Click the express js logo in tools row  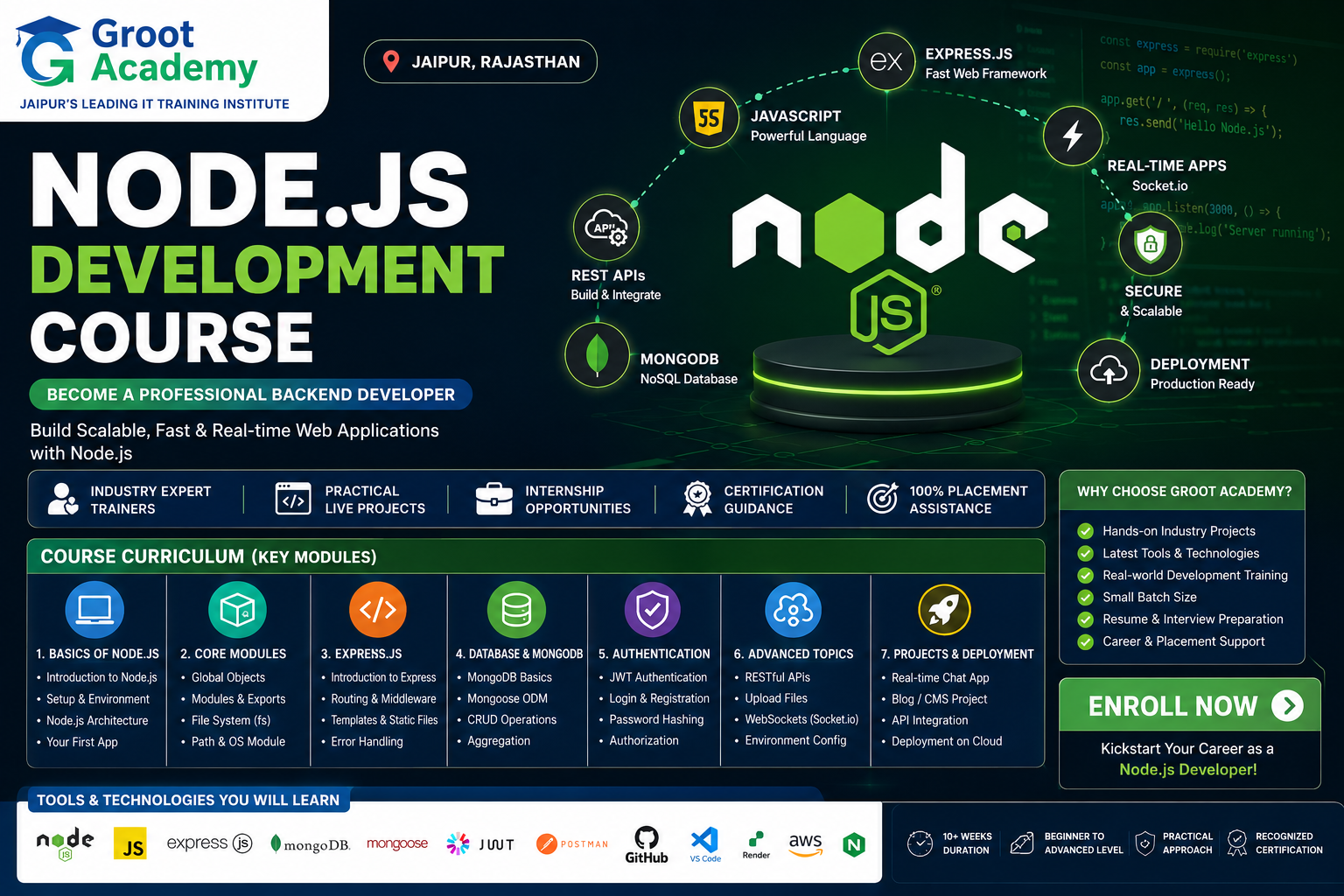point(209,843)
